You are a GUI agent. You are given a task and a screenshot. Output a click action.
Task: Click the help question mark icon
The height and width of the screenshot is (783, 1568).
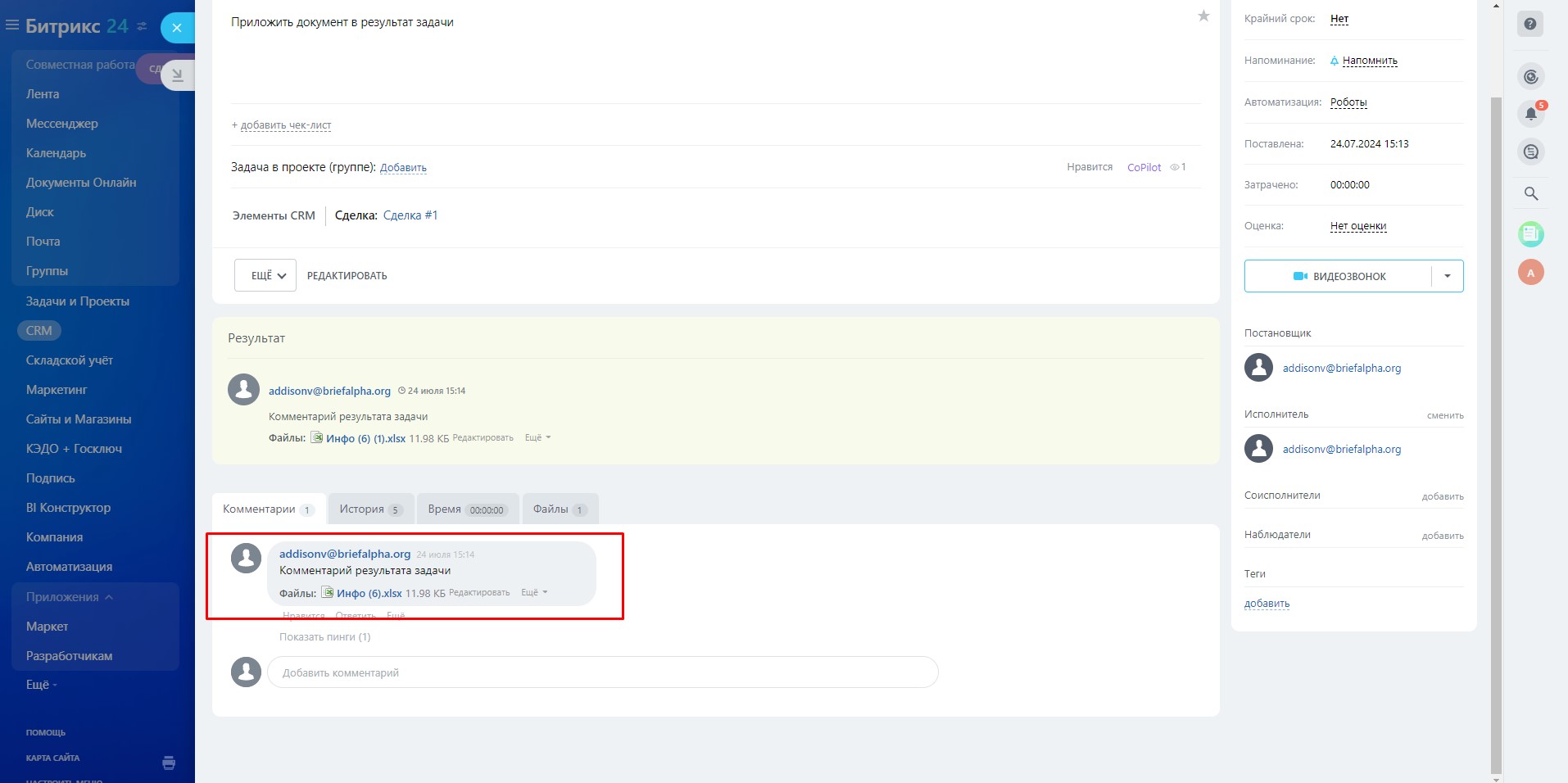tap(1529, 24)
